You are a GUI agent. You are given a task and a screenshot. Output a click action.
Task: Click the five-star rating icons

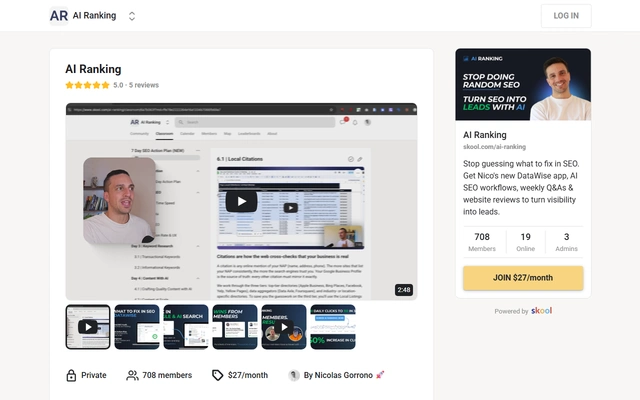88,85
